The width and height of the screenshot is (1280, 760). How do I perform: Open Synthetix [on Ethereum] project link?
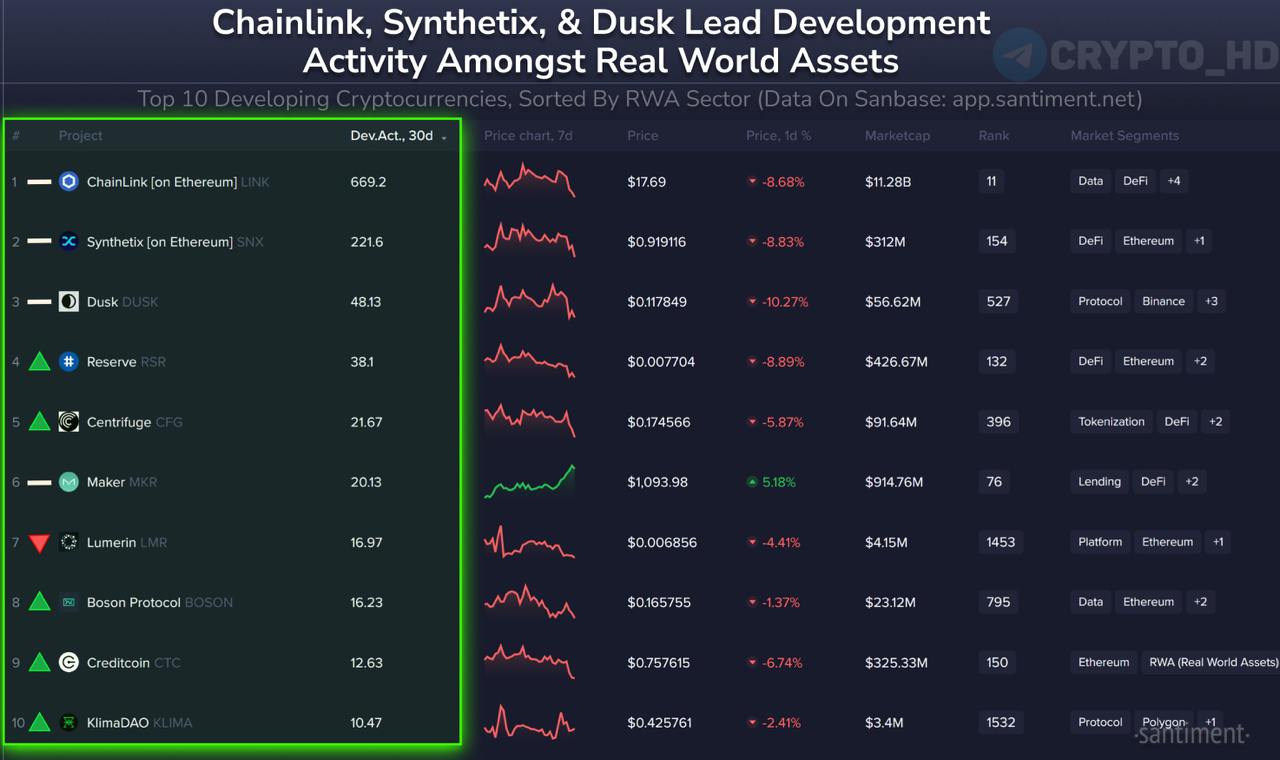(175, 242)
